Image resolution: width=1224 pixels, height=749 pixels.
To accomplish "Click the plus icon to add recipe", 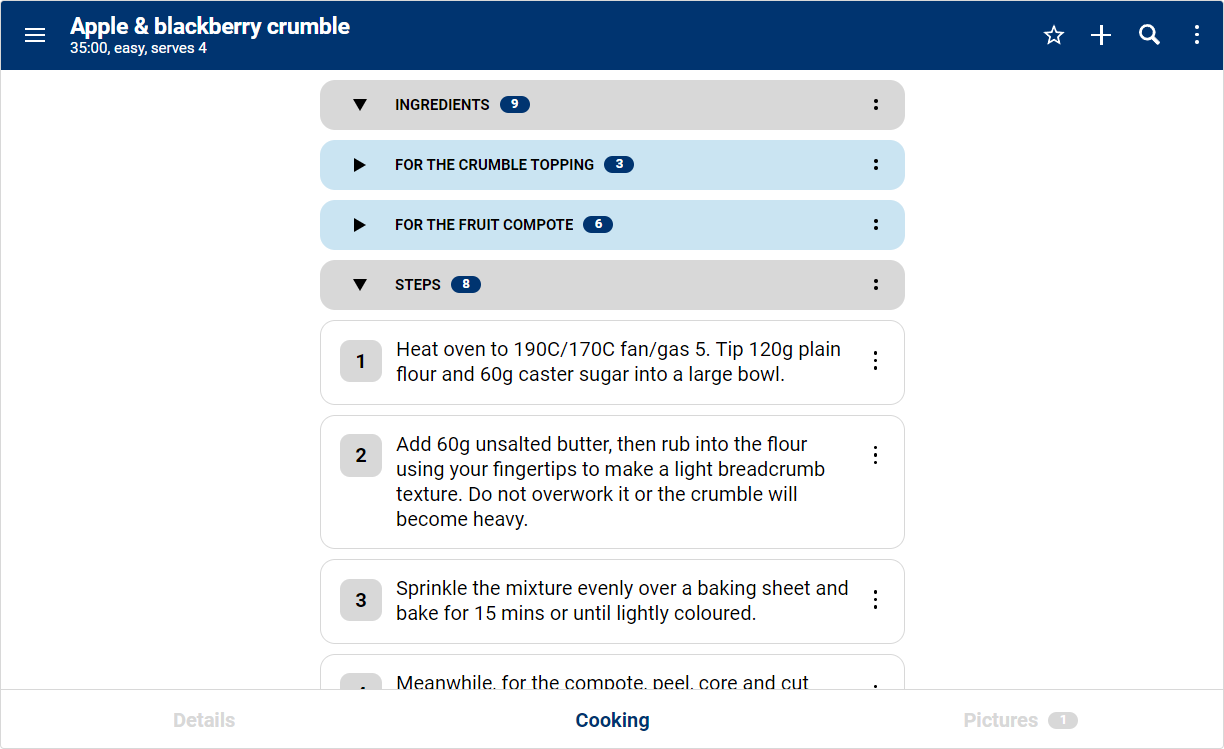I will [1101, 35].
